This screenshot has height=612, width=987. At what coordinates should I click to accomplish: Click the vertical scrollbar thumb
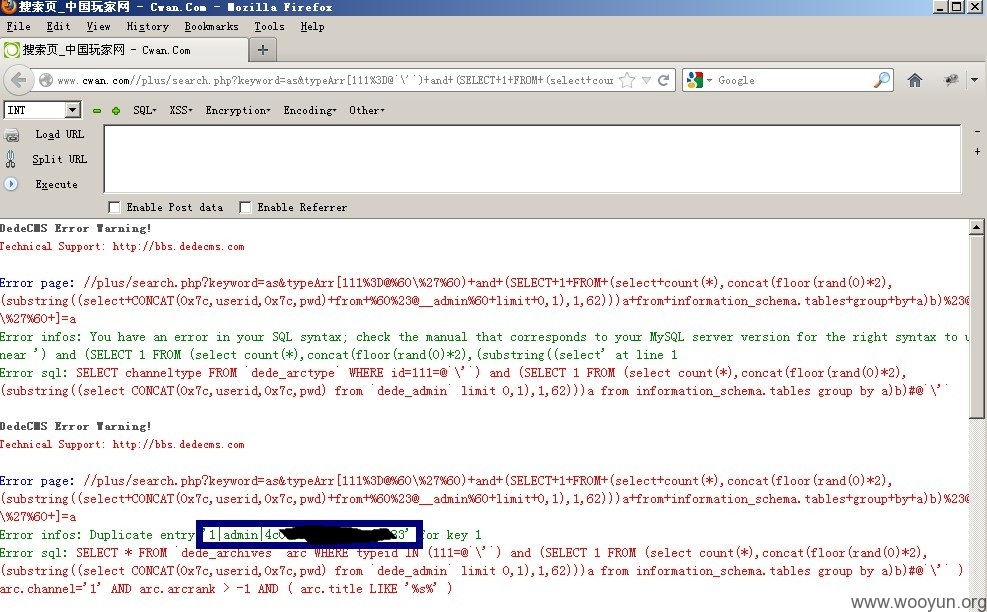coord(976,327)
